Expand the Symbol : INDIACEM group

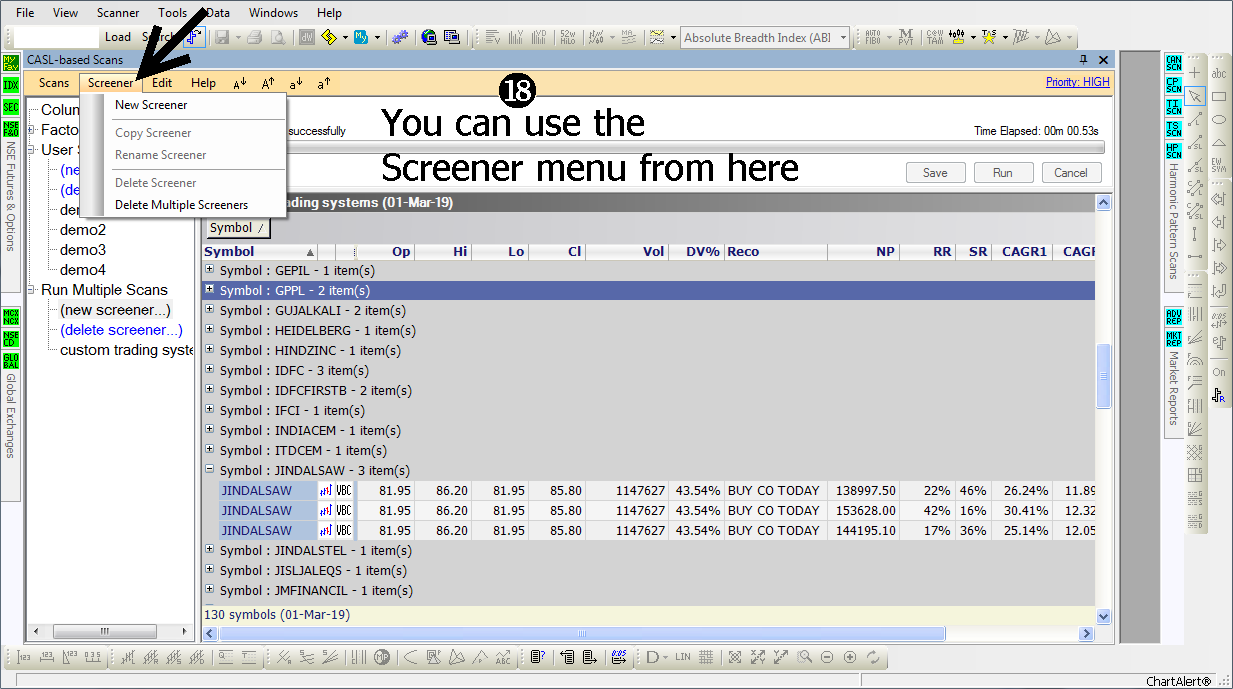209,430
